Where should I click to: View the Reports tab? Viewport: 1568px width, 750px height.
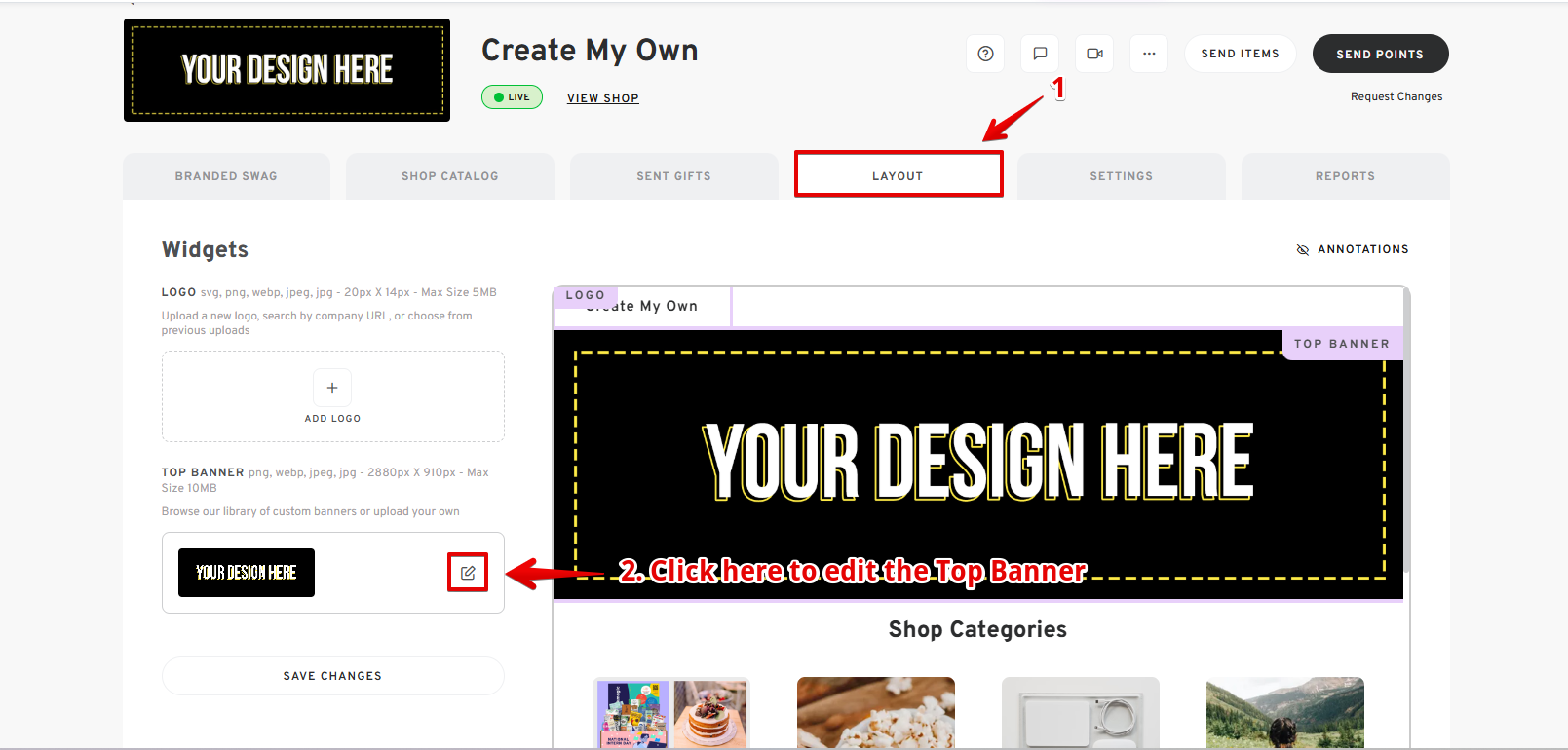1345,176
